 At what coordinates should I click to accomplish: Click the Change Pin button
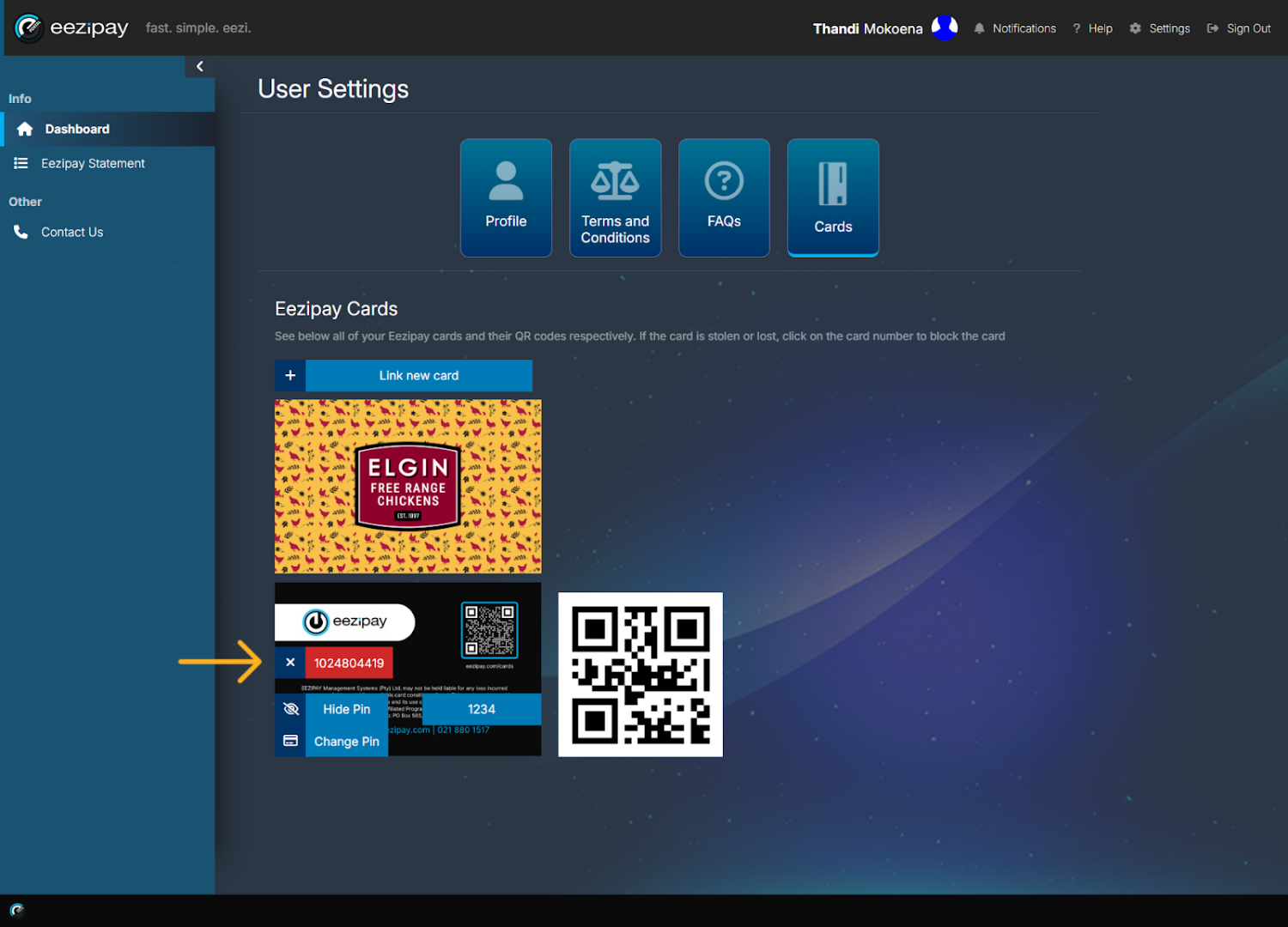[x=347, y=741]
